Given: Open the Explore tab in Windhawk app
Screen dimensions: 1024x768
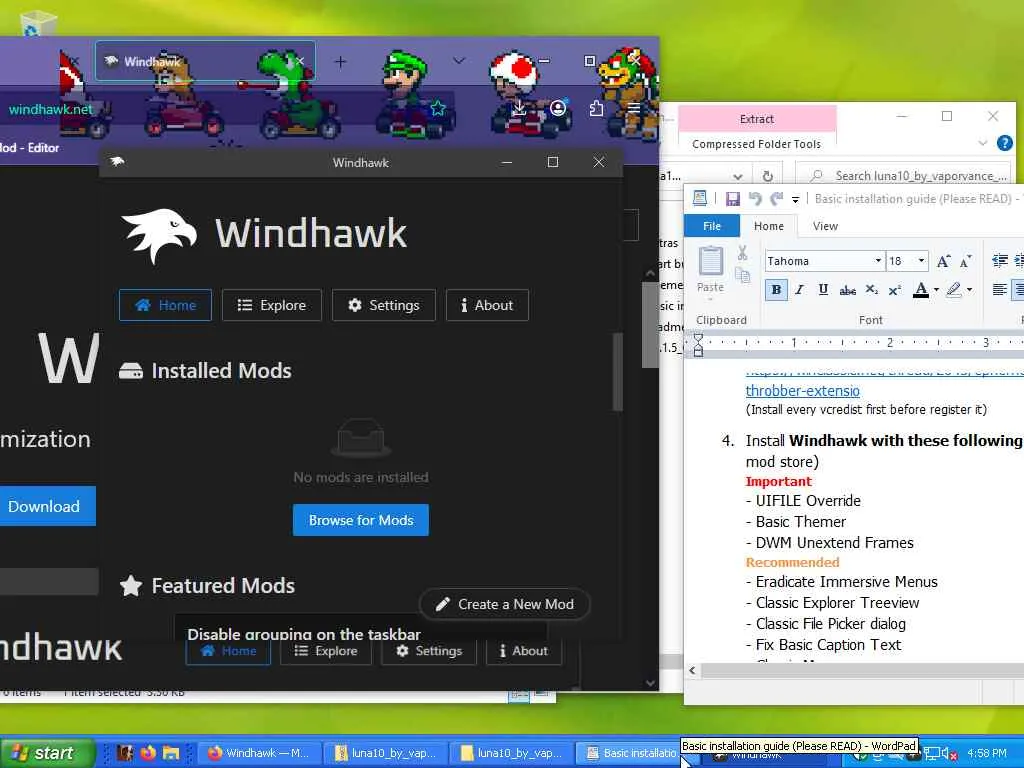Looking at the screenshot, I should tap(272, 305).
